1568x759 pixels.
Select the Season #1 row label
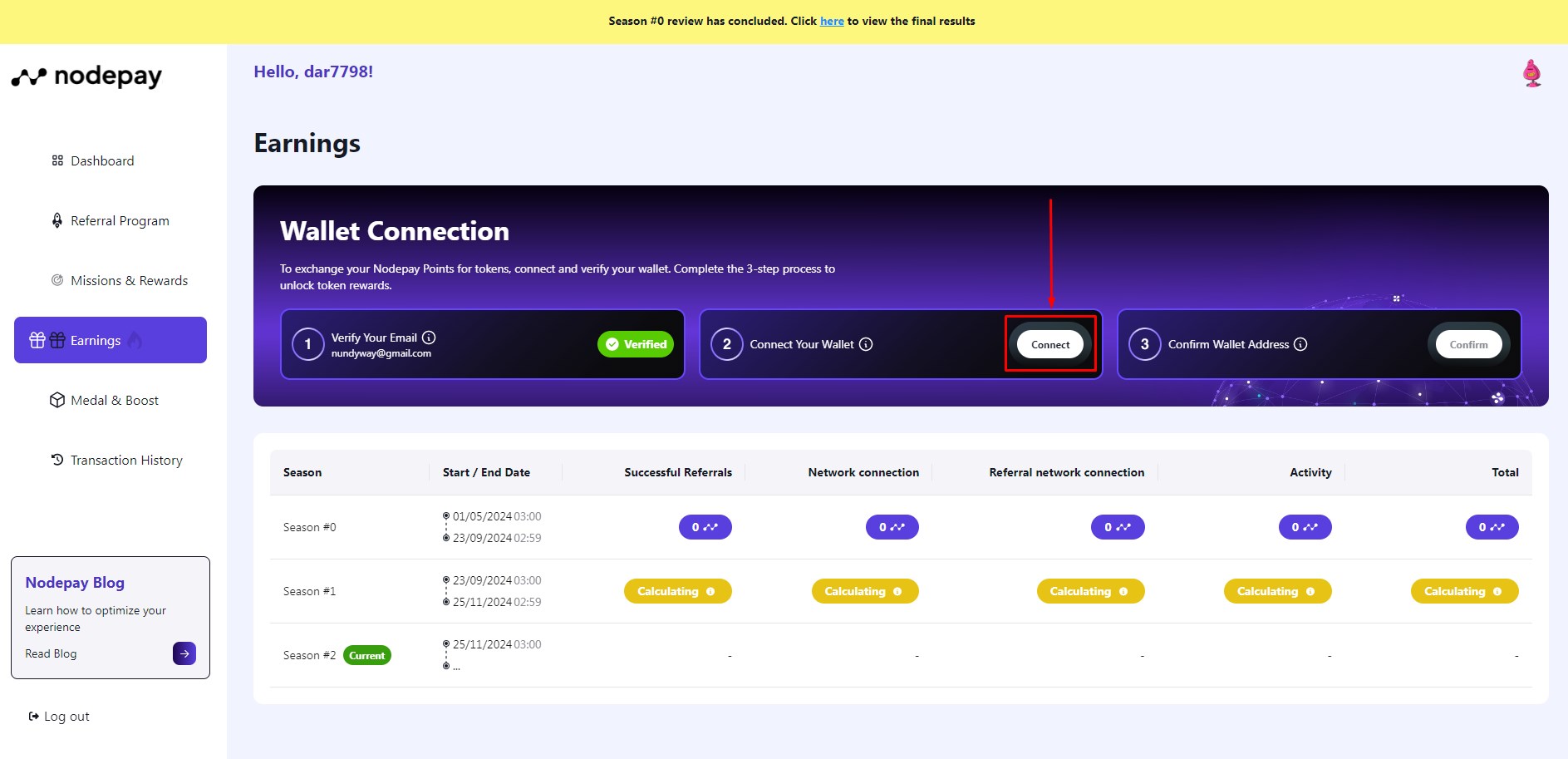pos(309,591)
